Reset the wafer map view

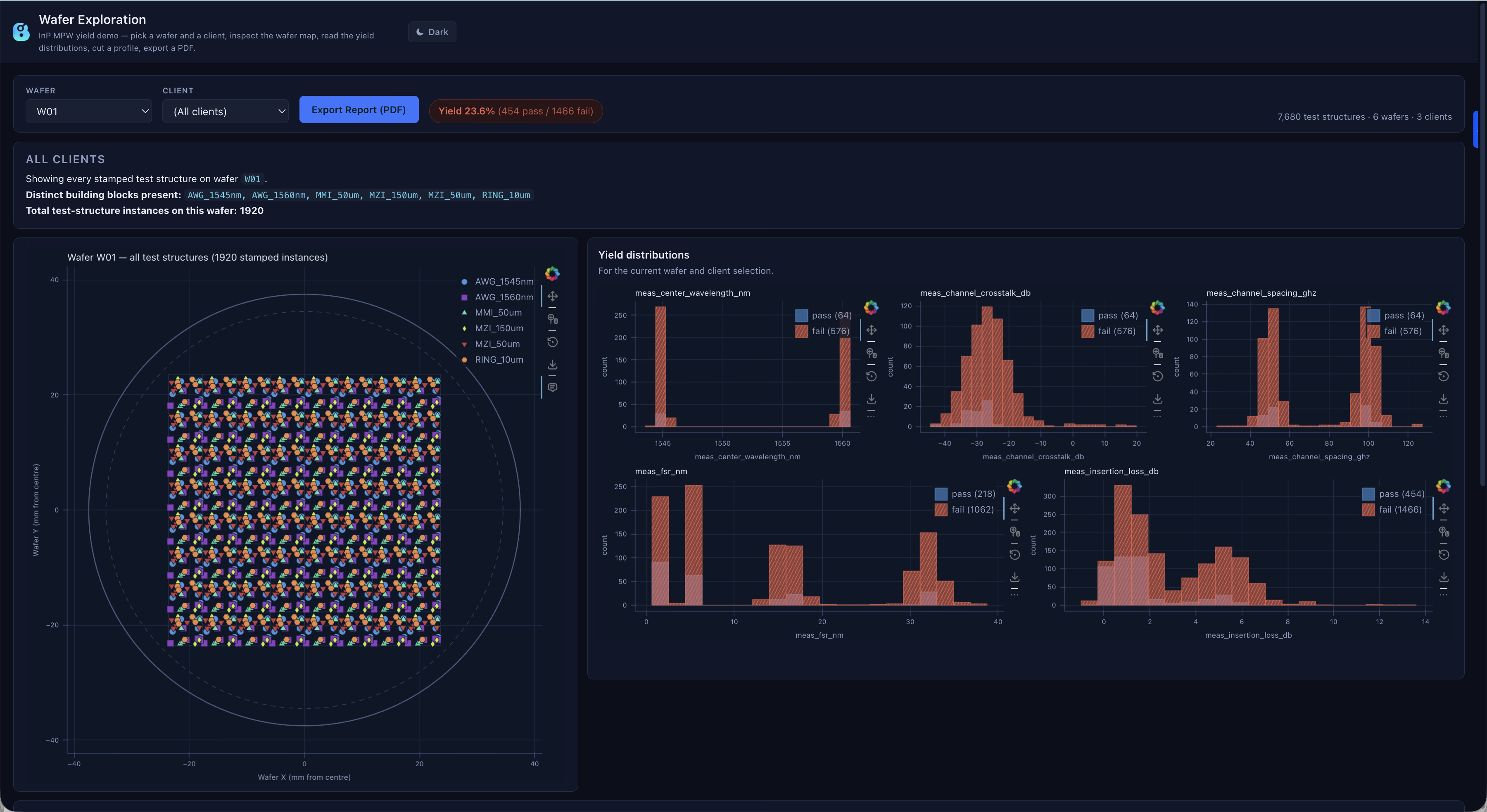tap(552, 342)
